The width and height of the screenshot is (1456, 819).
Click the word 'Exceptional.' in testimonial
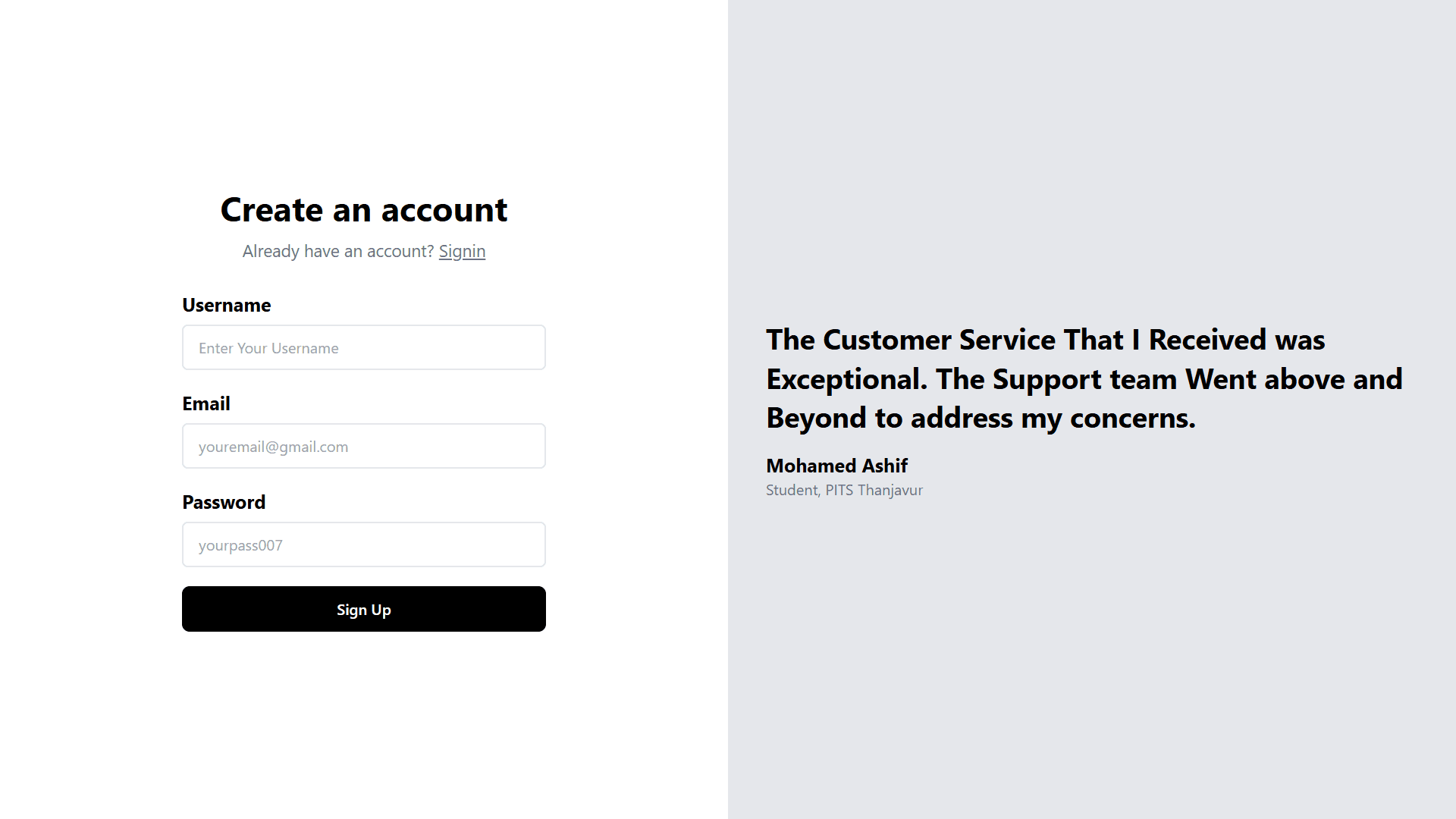(847, 379)
